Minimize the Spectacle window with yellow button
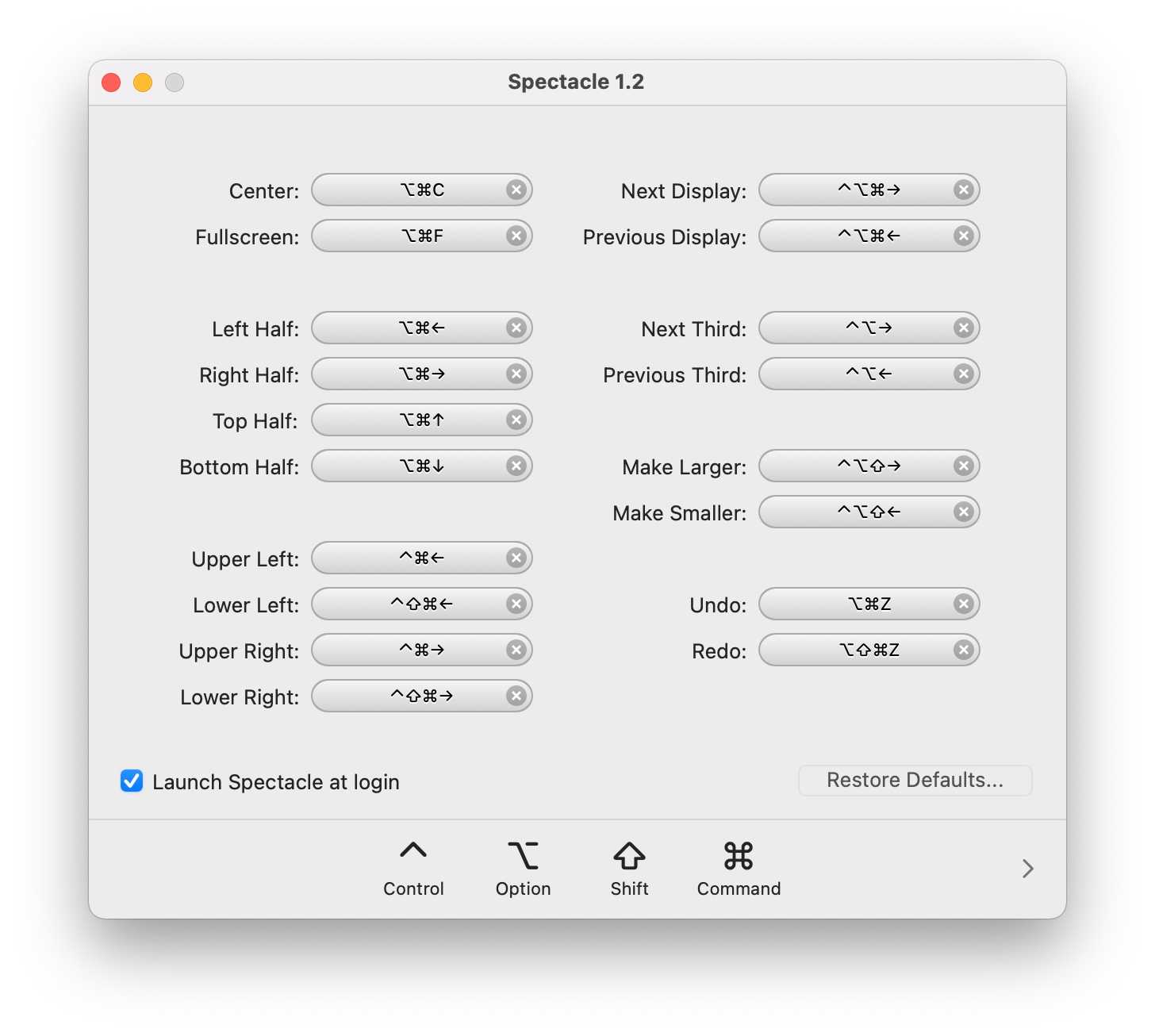 pos(143,82)
